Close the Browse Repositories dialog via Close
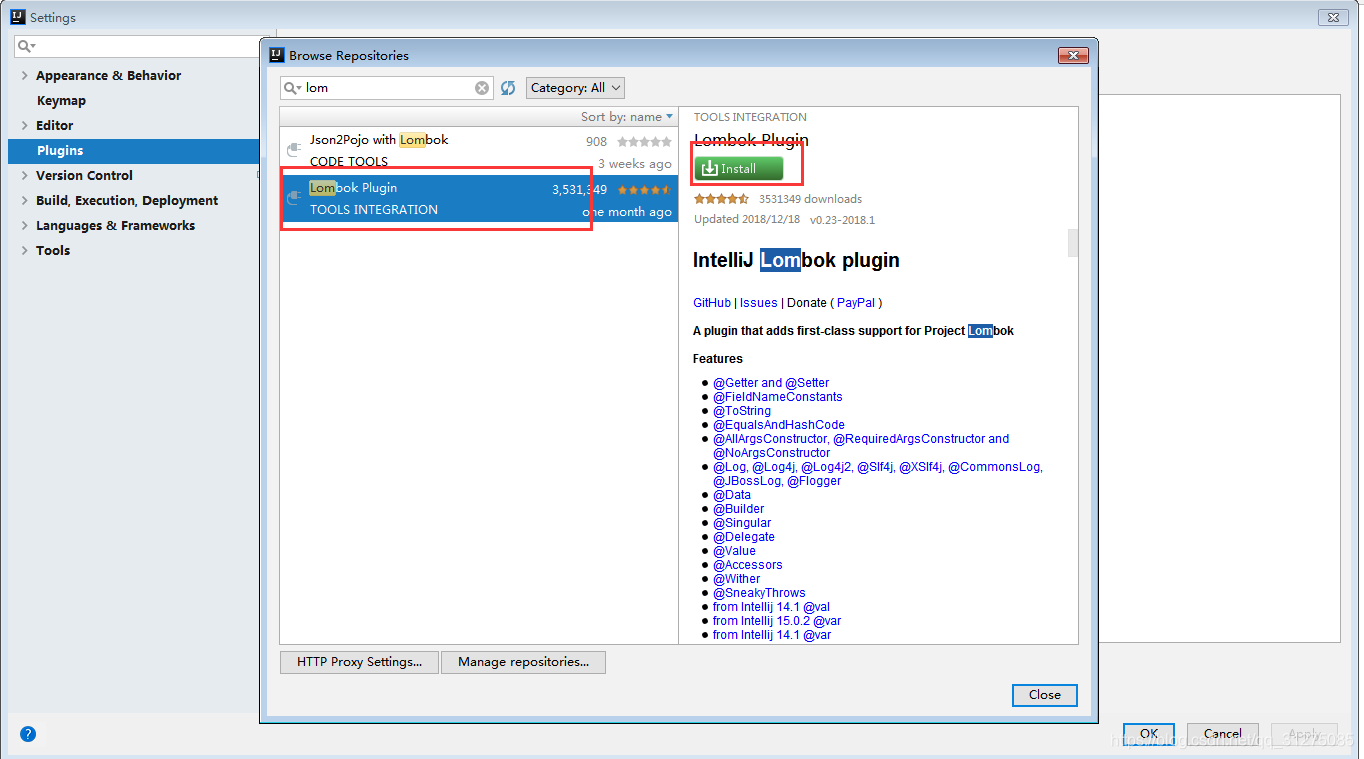This screenshot has width=1364, height=759. (1044, 695)
